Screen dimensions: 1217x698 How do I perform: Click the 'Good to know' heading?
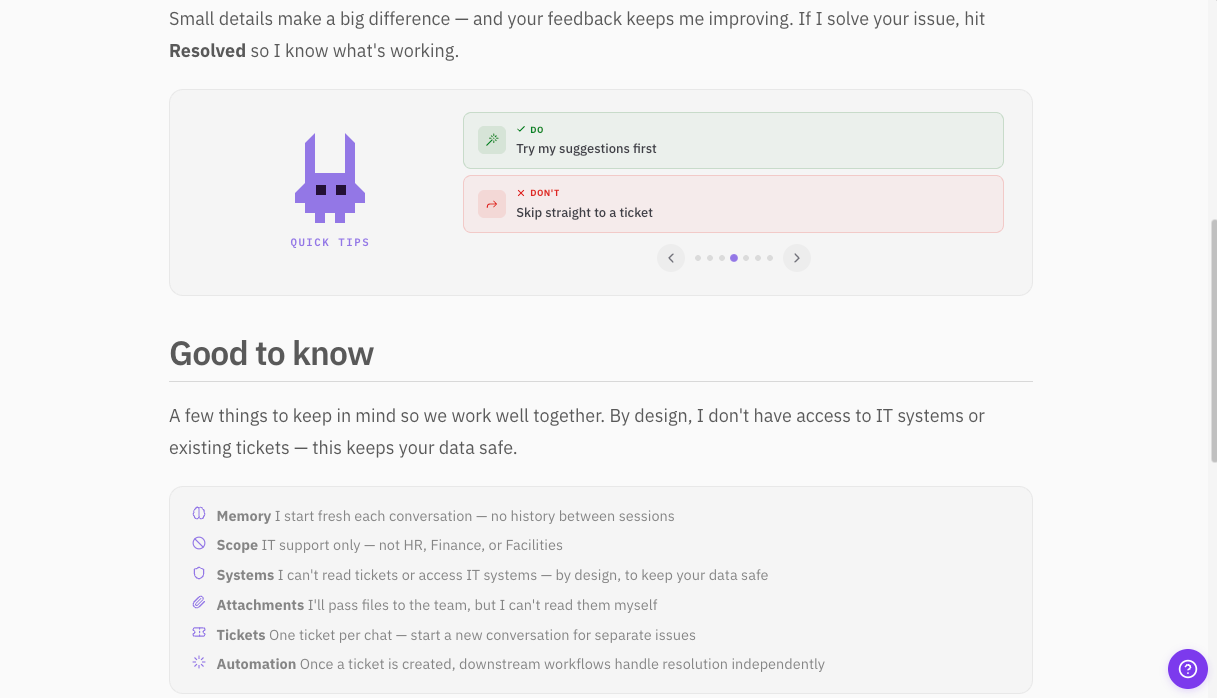tap(271, 353)
